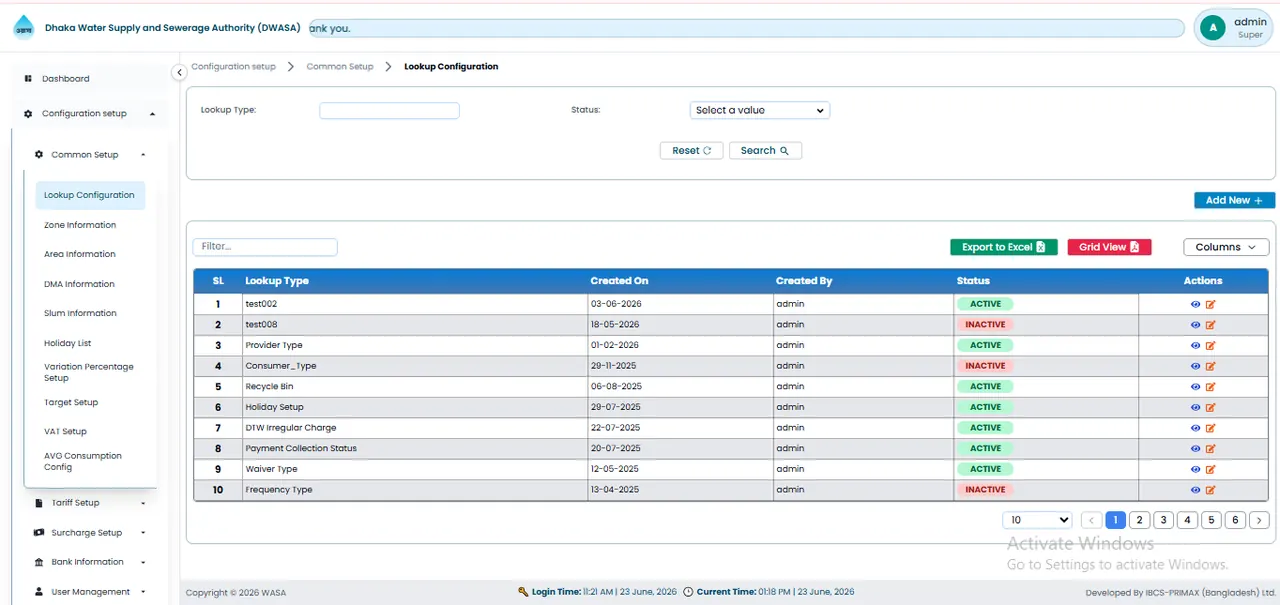The width and height of the screenshot is (1280, 605).
Task: Edit the Consumer_Type row
Action: pyautogui.click(x=1210, y=366)
